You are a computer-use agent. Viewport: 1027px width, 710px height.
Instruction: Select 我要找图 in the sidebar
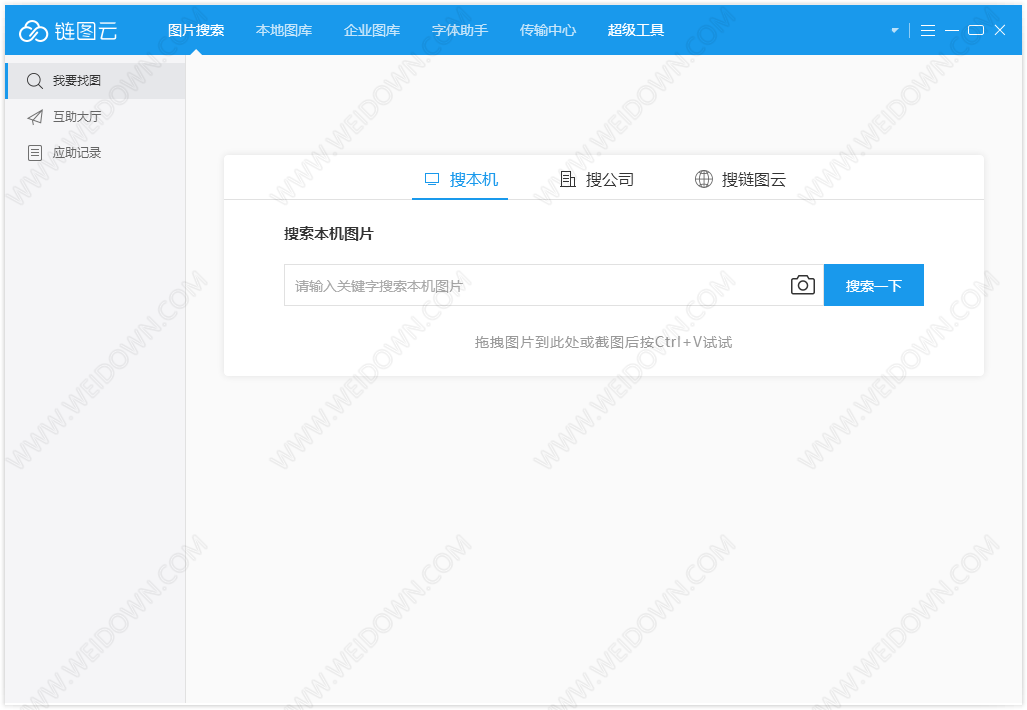pos(96,81)
